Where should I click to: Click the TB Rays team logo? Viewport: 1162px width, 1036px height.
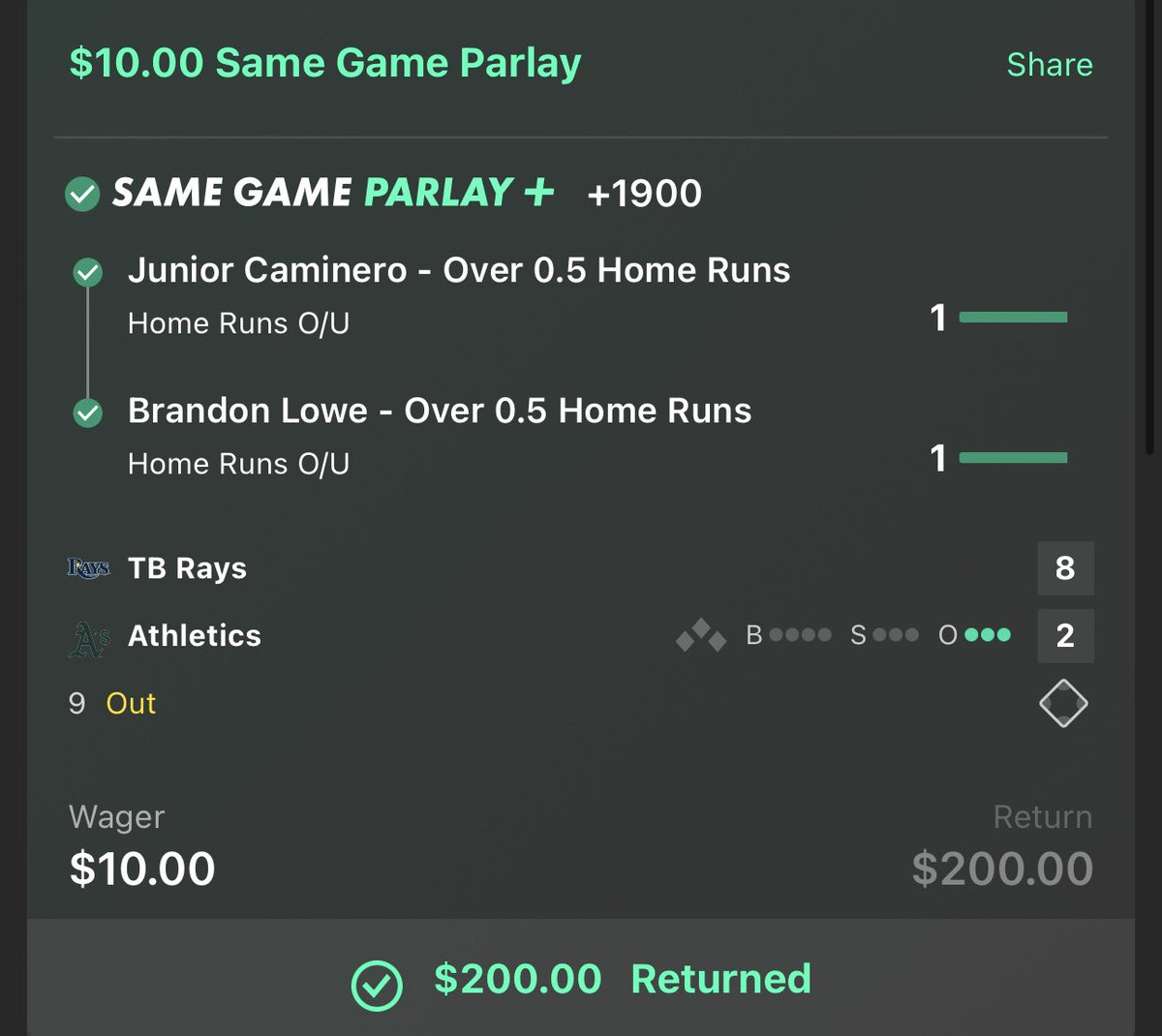click(x=88, y=568)
